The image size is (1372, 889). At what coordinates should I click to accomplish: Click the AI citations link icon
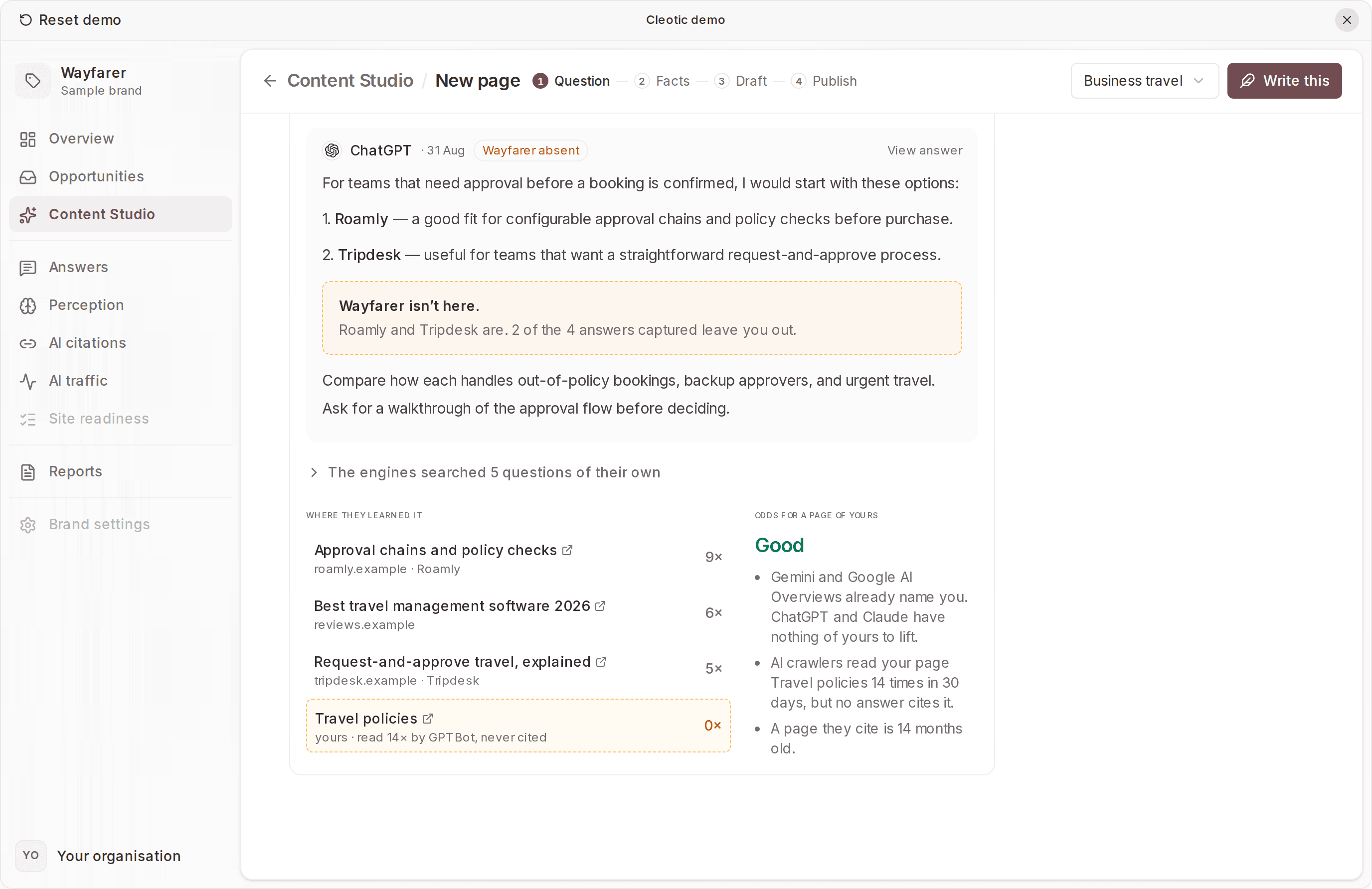pos(28,343)
